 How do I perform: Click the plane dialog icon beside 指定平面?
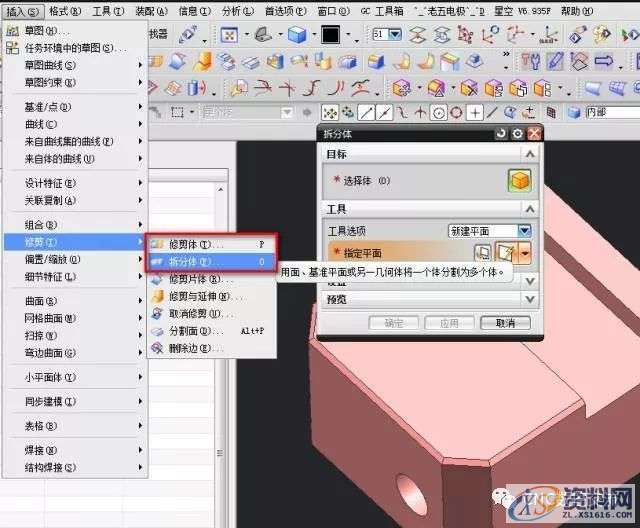[x=482, y=253]
